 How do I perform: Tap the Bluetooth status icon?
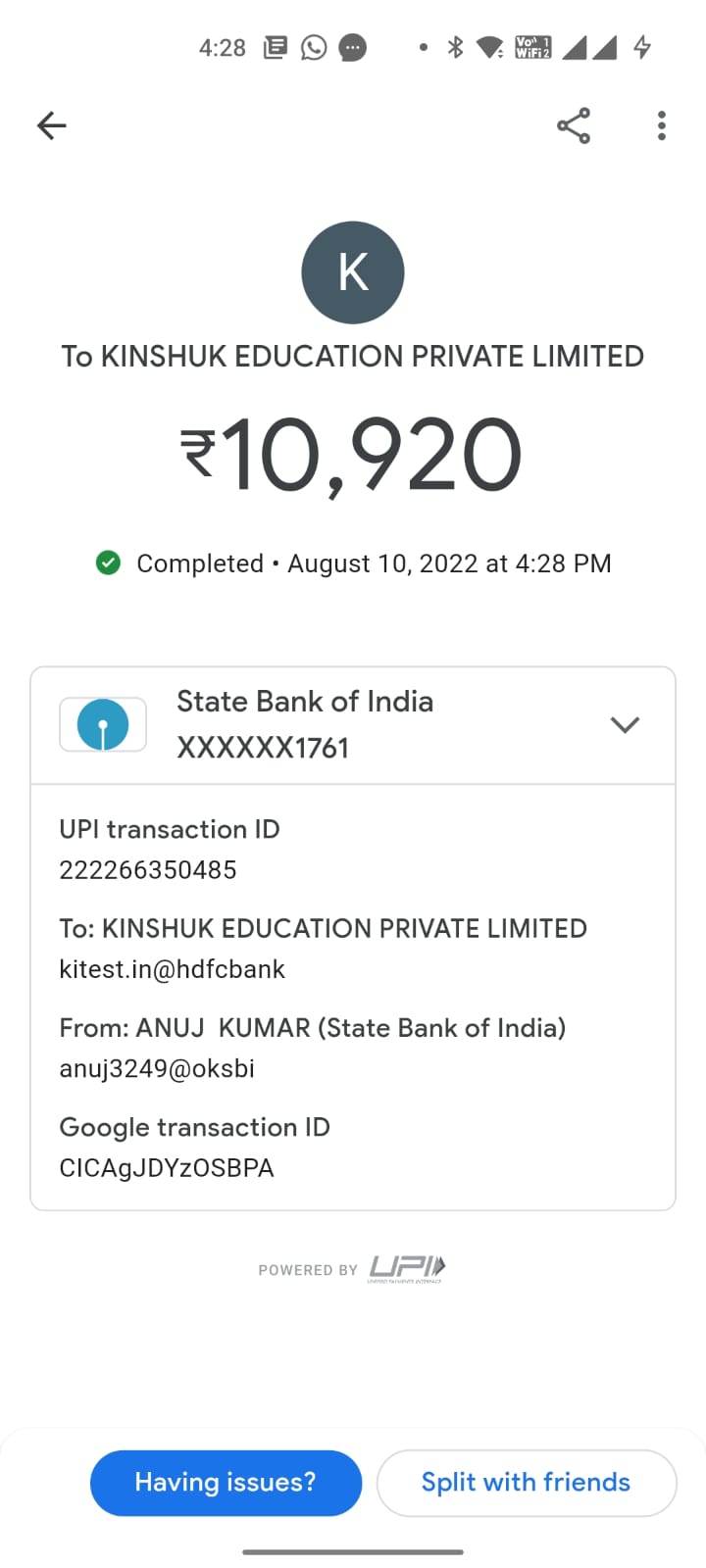pos(455,47)
